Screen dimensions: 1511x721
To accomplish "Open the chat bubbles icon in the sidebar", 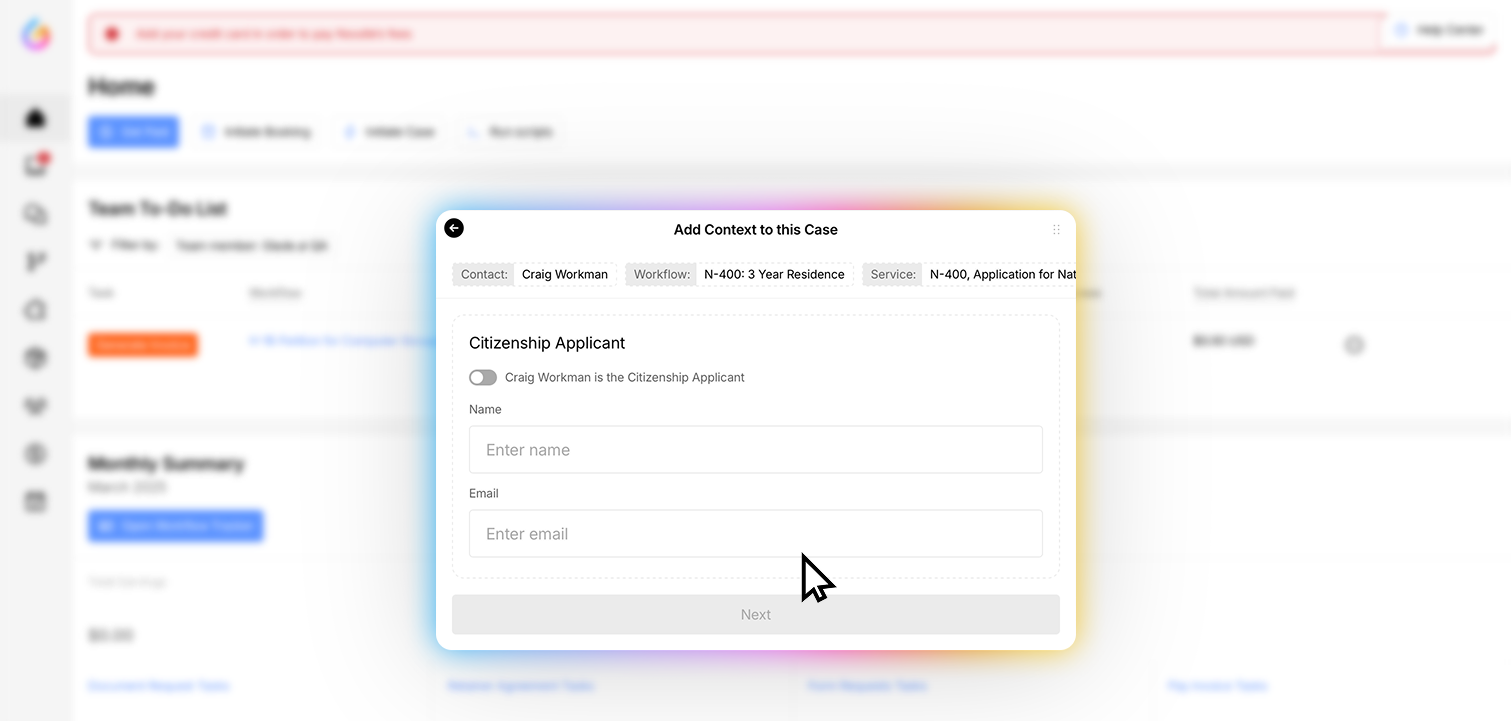I will (36, 214).
